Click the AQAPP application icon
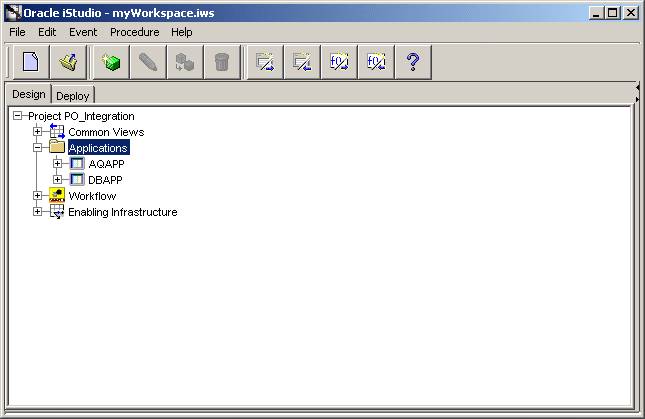Screen dimensions: 645x419 [x=77, y=164]
